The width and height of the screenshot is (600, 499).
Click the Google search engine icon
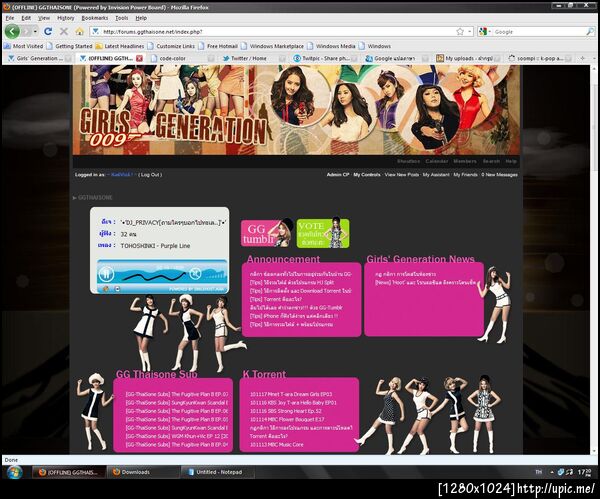pyautogui.click(x=483, y=32)
